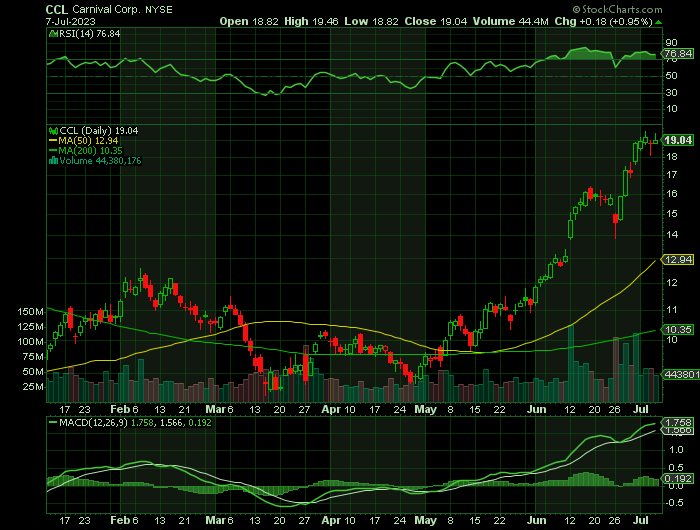Screen dimensions: 700x530
Task: Click the RSI(14) 76.84 indicator label
Action: click(x=89, y=33)
